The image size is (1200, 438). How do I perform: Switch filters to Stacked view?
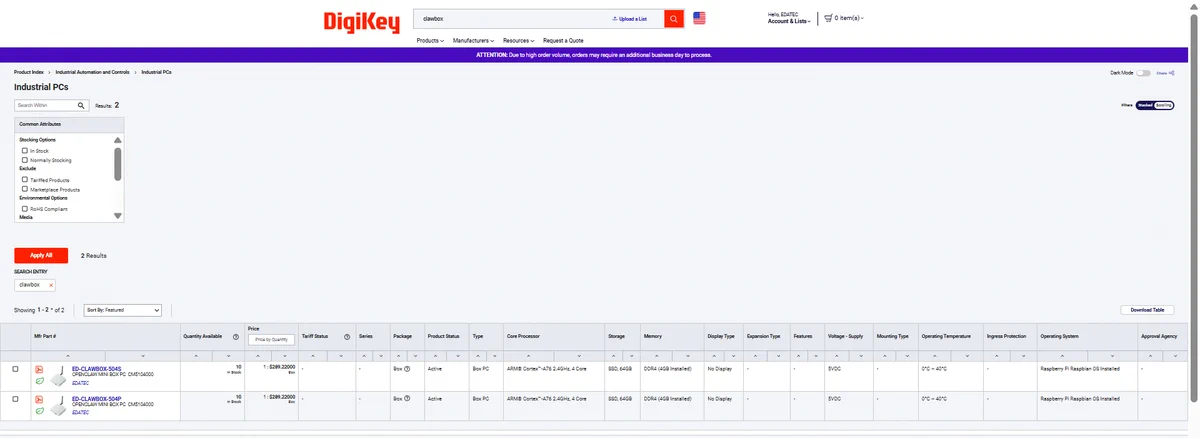tap(1146, 104)
